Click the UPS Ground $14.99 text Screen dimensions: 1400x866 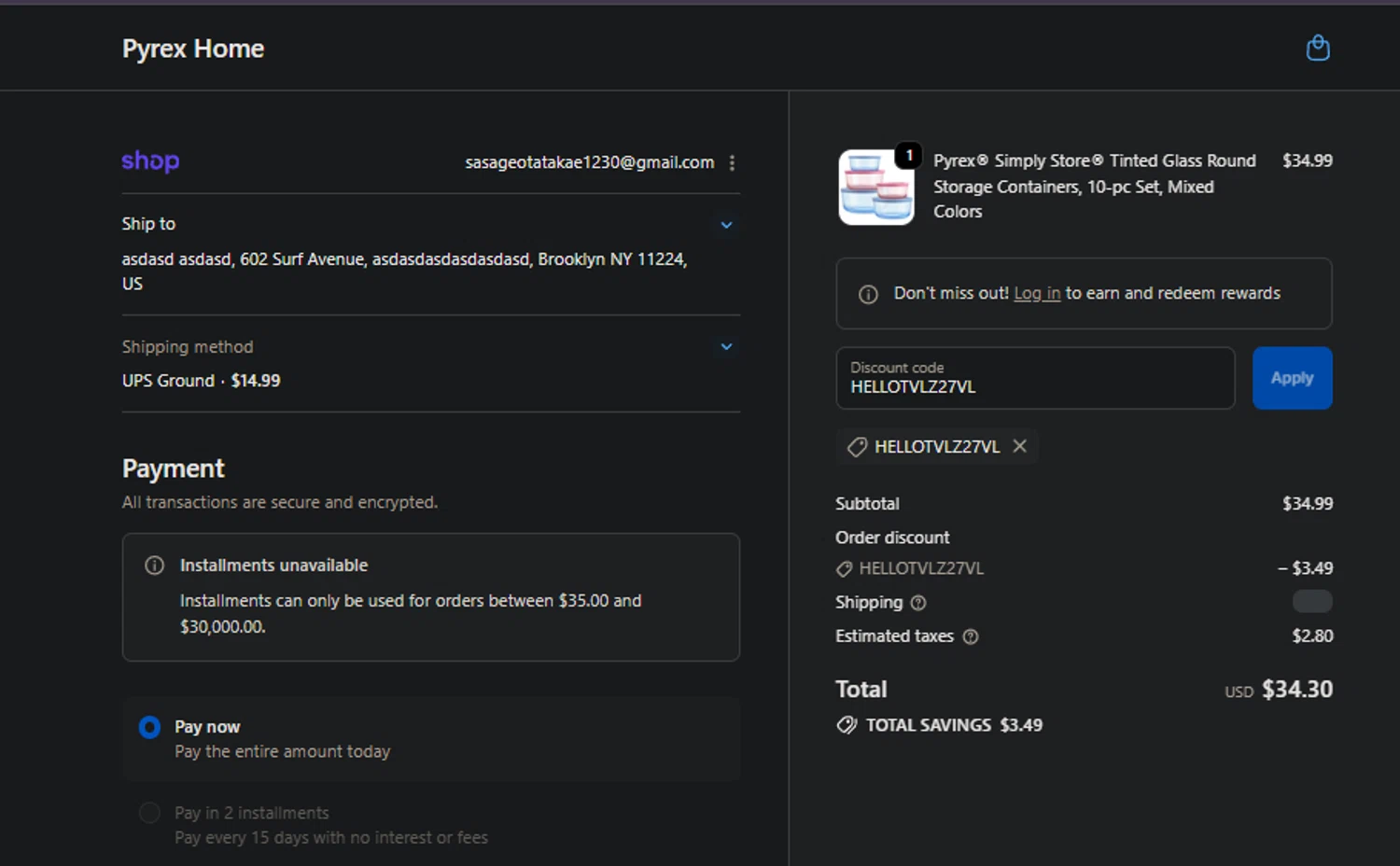point(201,381)
